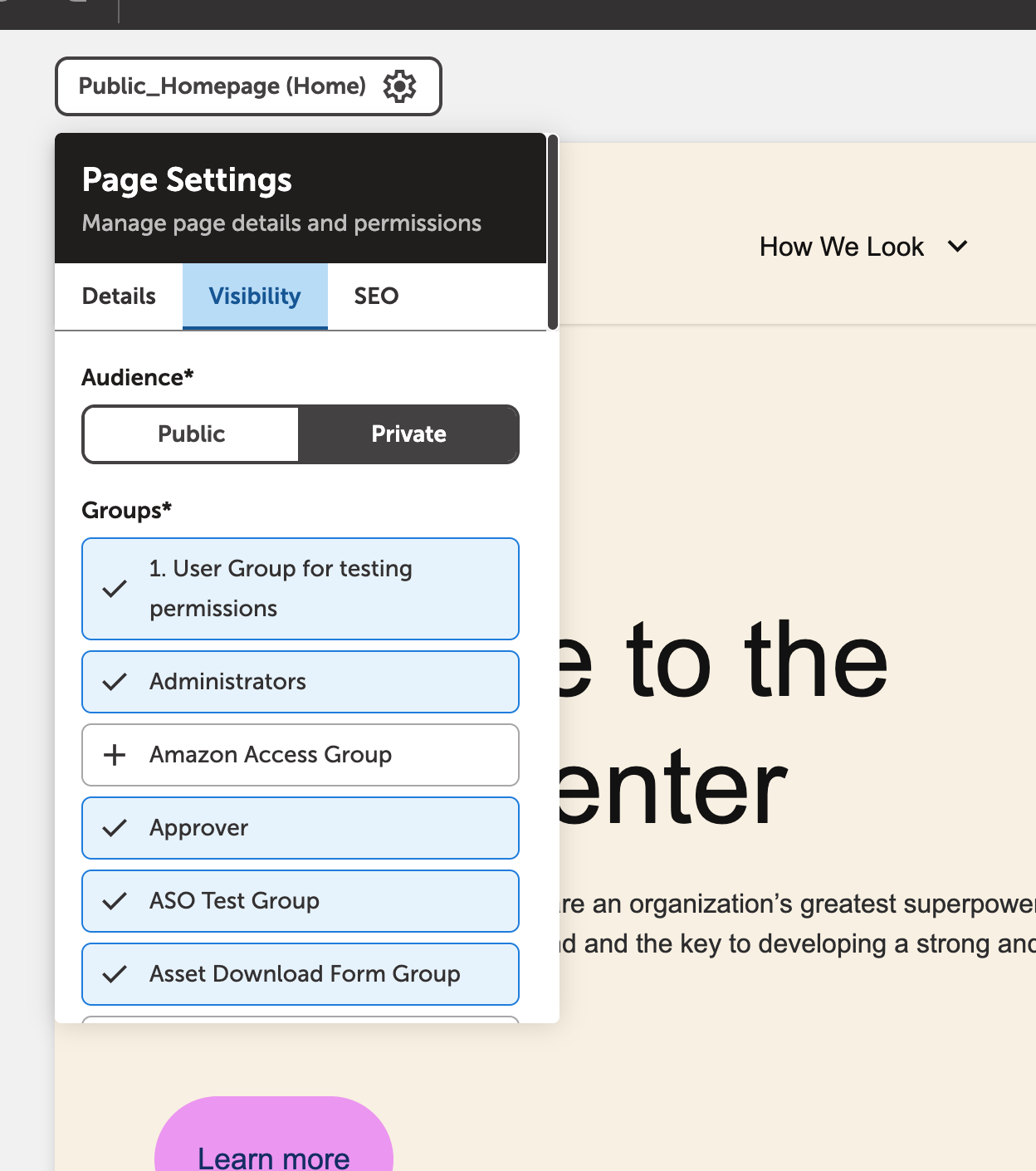Open page settings gear icon
The image size is (1036, 1171).
[399, 86]
